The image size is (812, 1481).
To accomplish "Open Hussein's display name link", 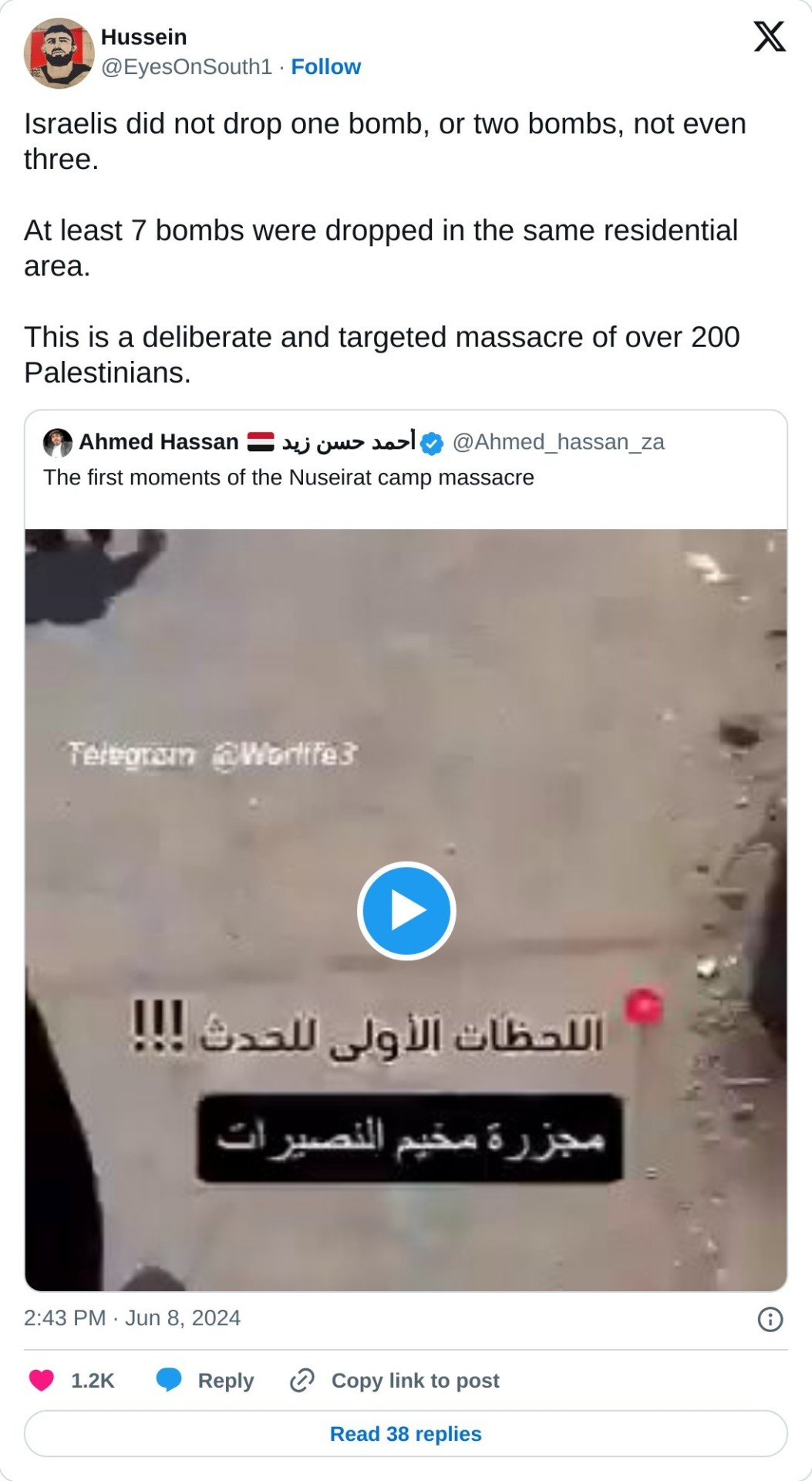I will coord(144,37).
